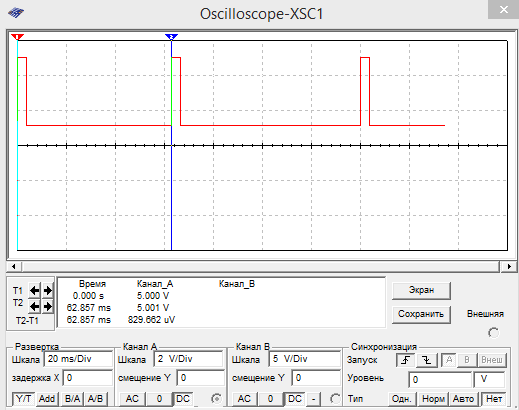Select falling edge trigger icon

coord(427,360)
